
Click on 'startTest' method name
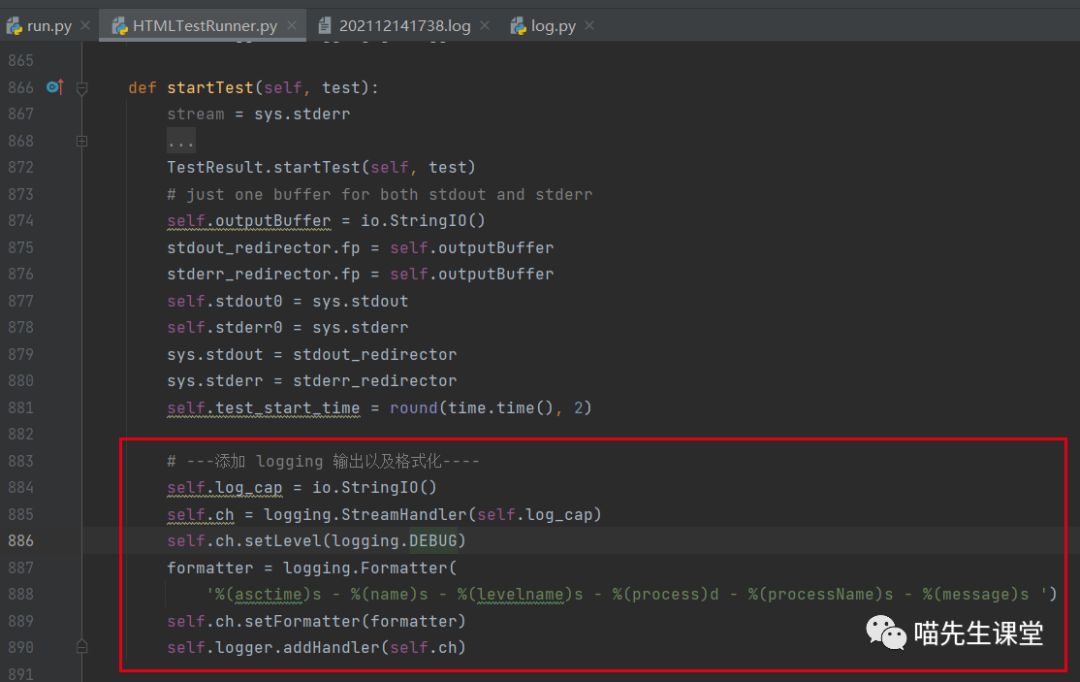[210, 87]
